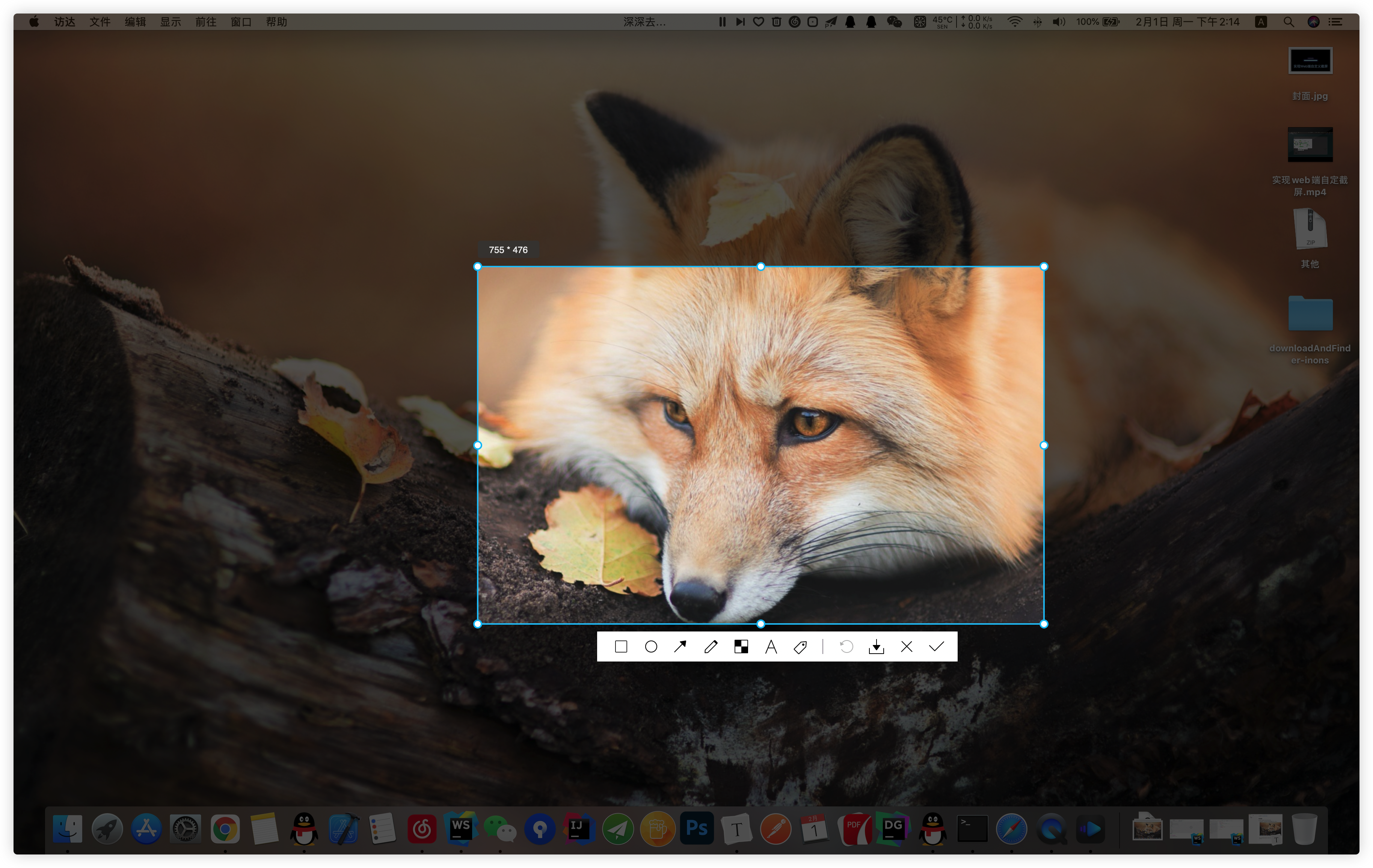Image resolution: width=1373 pixels, height=868 pixels.
Task: Select the text annotation tool
Action: [771, 646]
